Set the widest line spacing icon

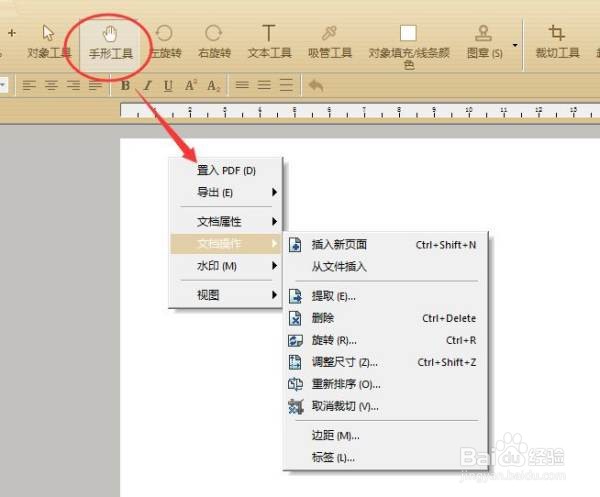click(286, 85)
